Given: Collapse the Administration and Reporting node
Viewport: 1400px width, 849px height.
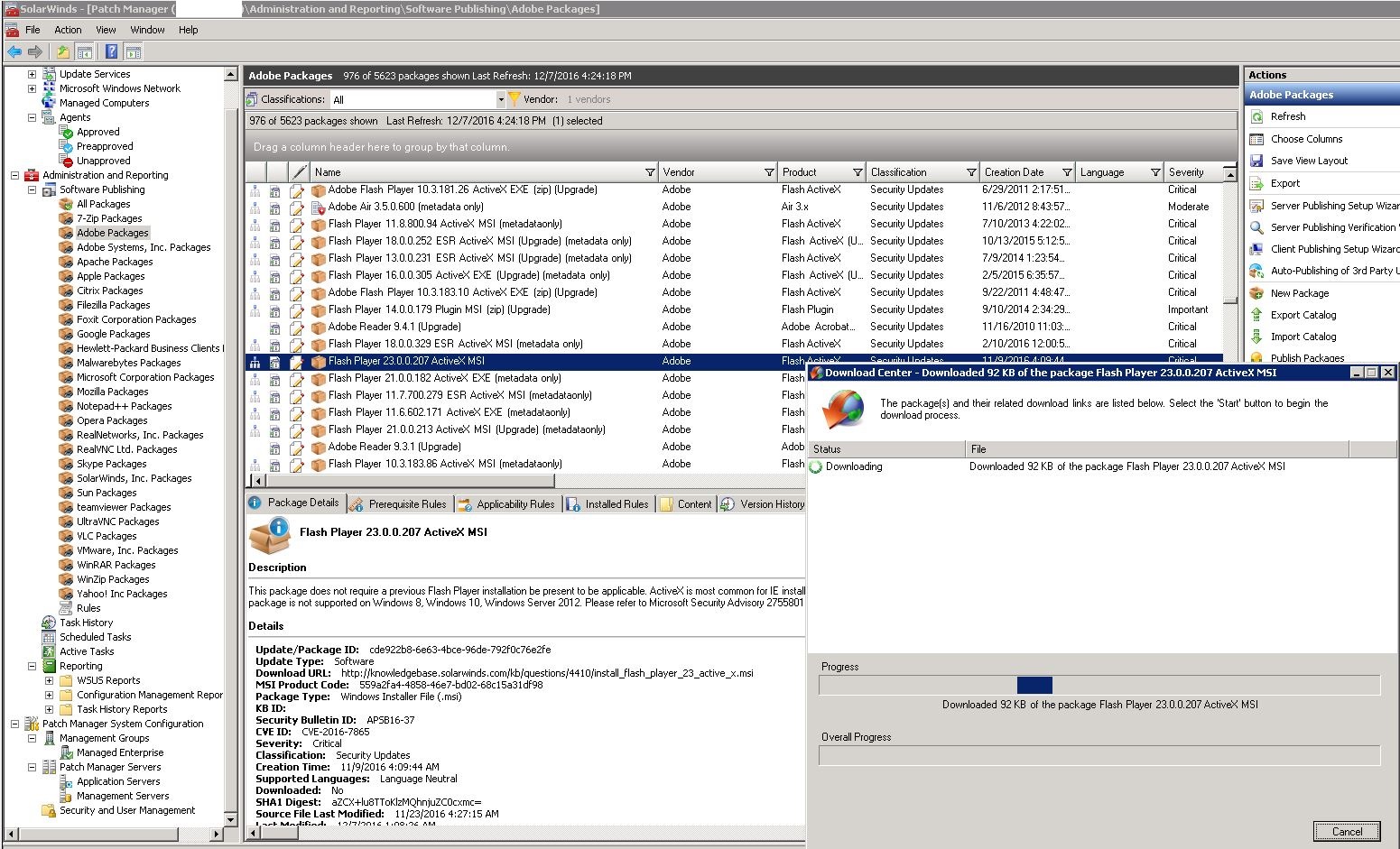Looking at the screenshot, I should click(14, 175).
